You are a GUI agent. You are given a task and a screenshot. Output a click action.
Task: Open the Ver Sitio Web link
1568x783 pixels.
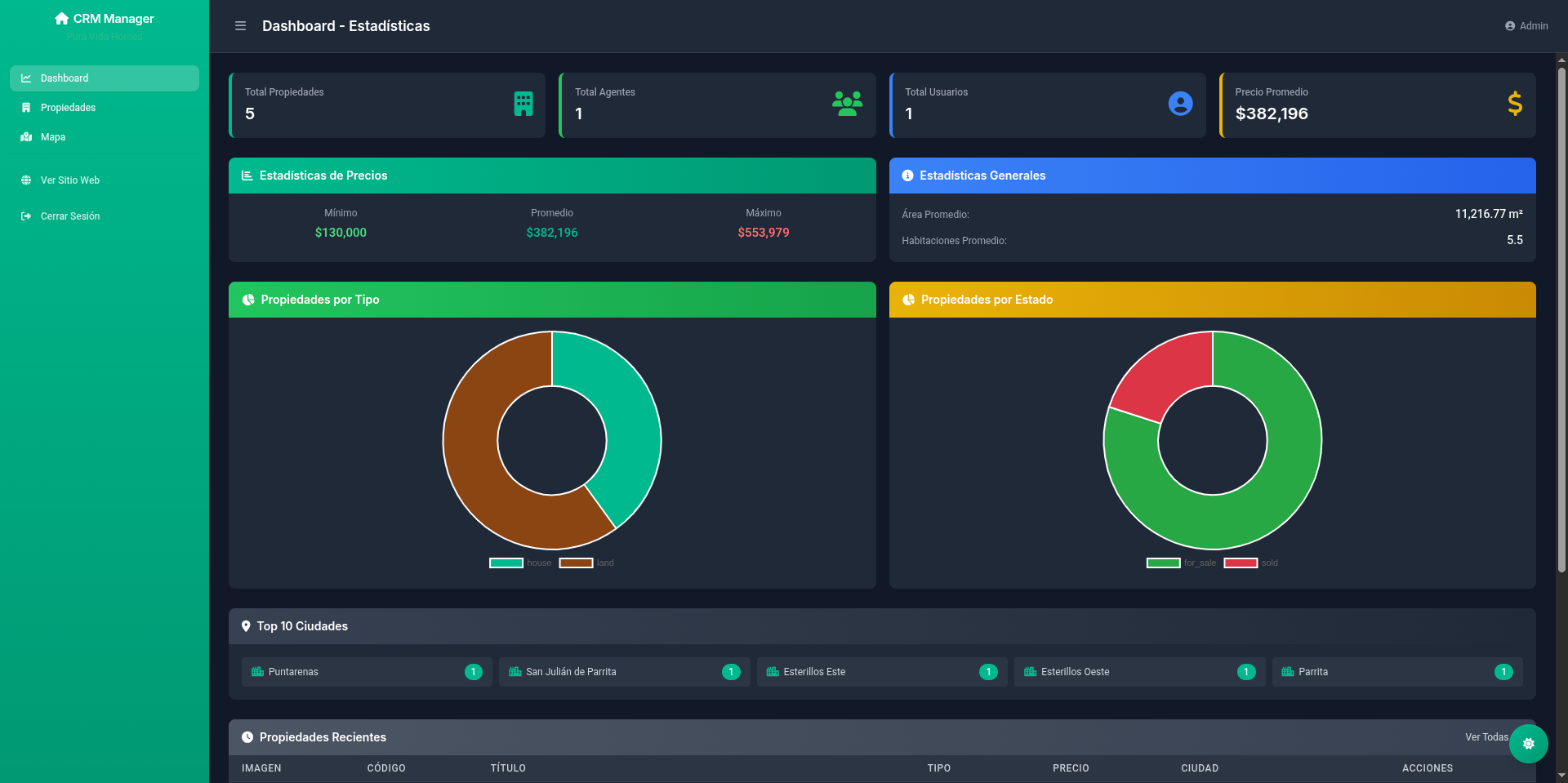[70, 180]
